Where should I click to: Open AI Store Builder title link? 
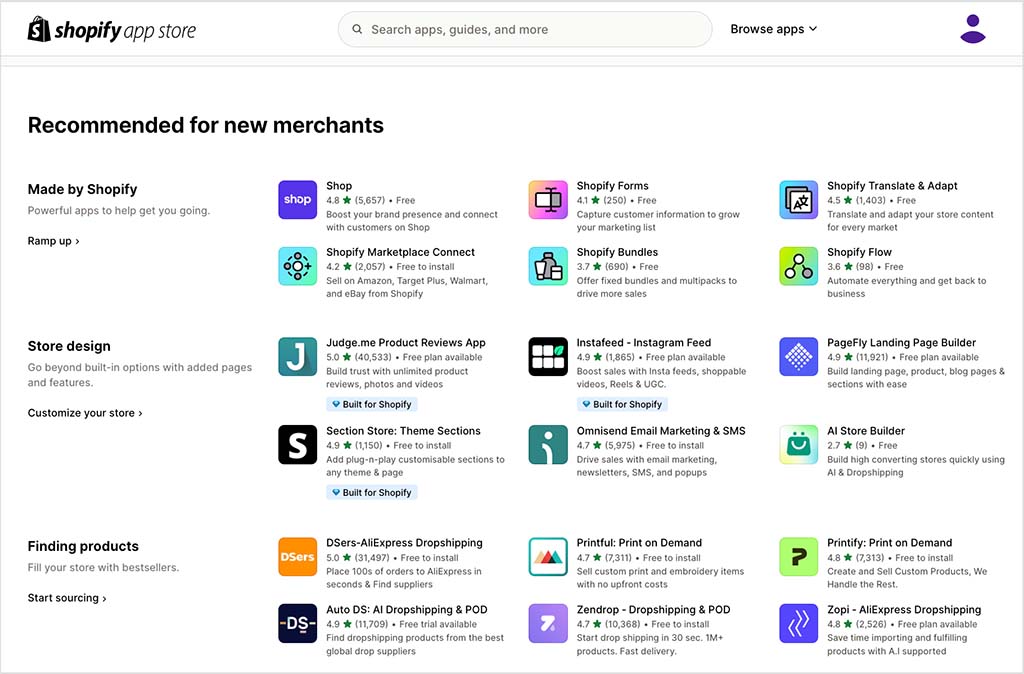click(x=866, y=431)
